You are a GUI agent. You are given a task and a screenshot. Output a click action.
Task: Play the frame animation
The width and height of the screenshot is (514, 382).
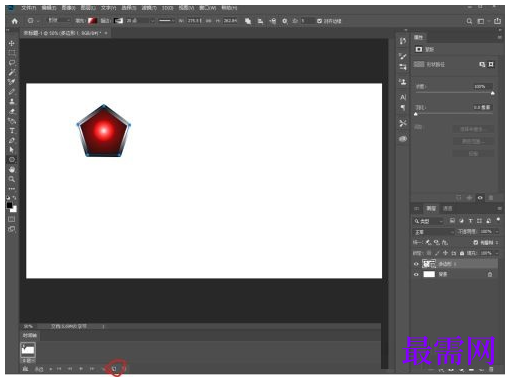pos(81,369)
